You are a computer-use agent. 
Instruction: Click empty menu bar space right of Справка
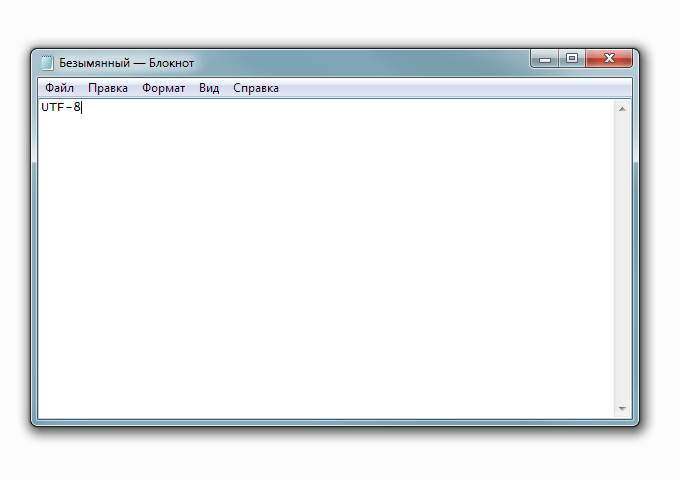pyautogui.click(x=450, y=88)
